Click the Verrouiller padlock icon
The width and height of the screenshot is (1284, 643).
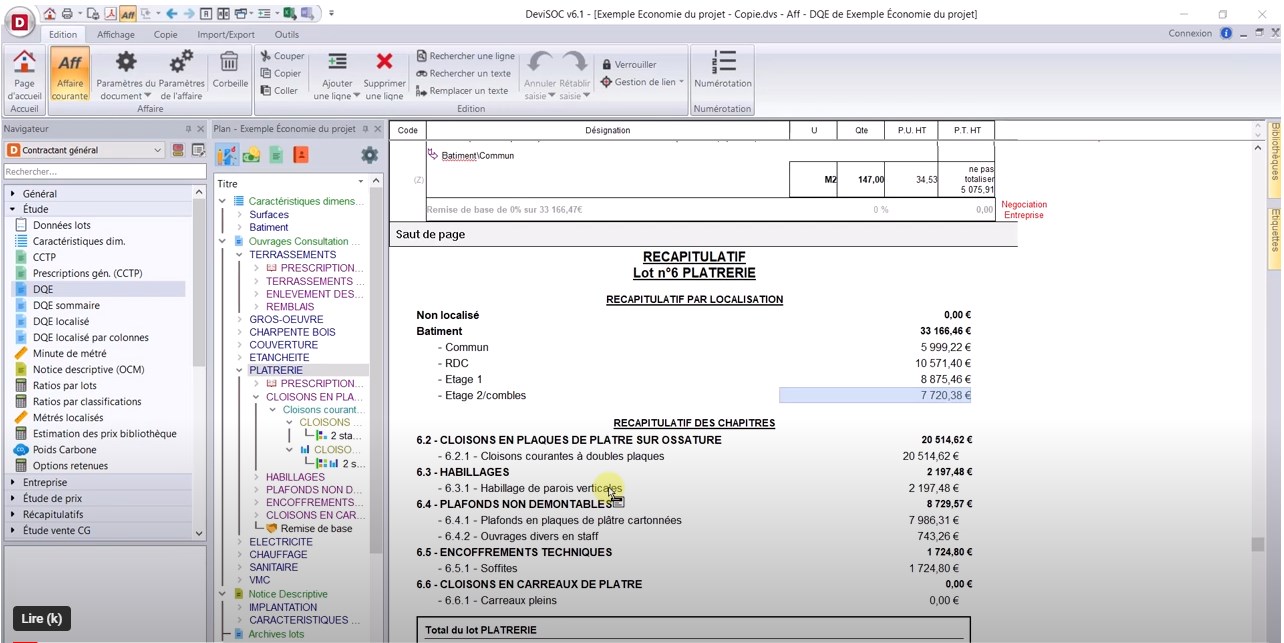pos(606,65)
